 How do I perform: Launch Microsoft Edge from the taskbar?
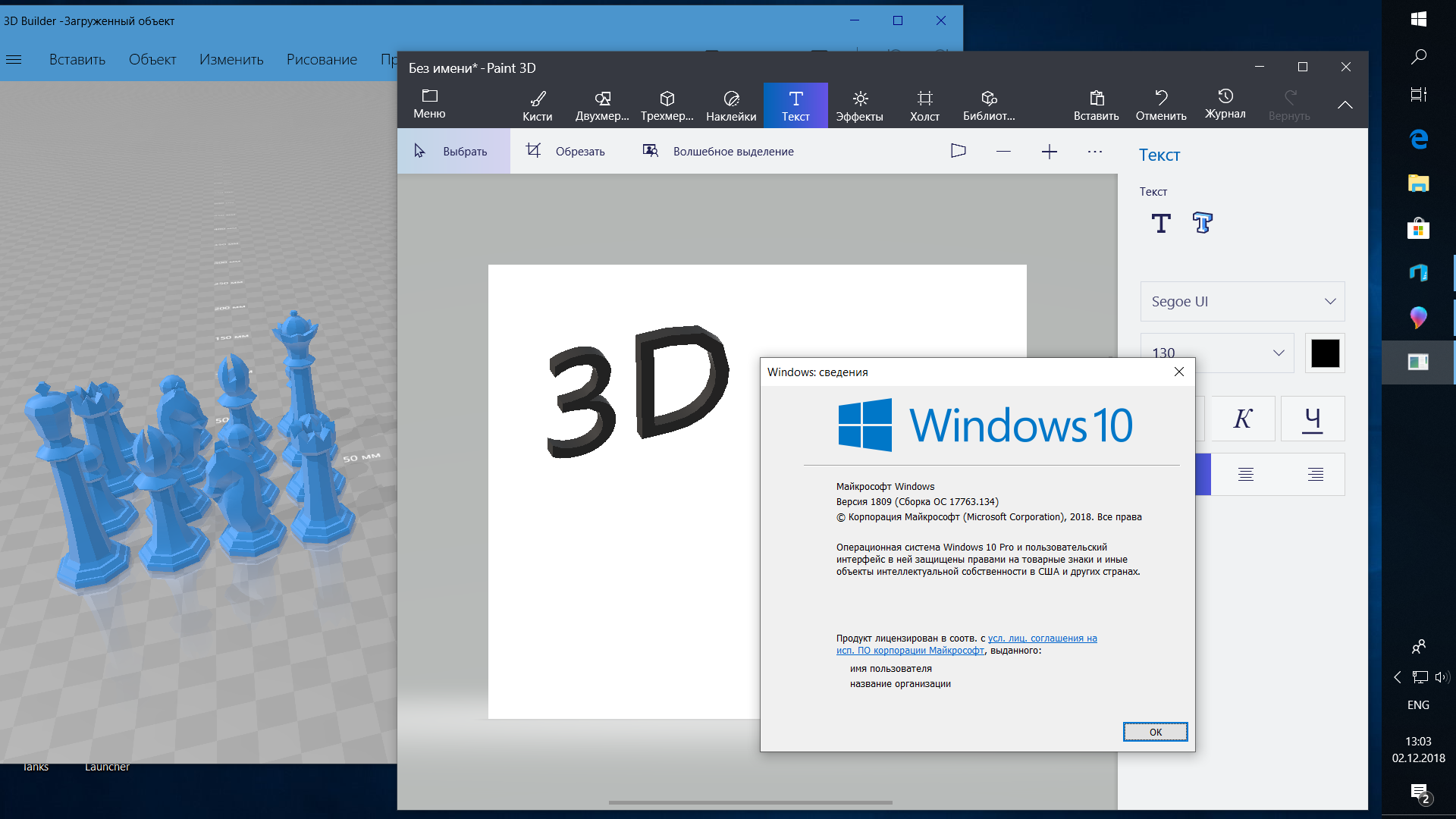(x=1418, y=139)
